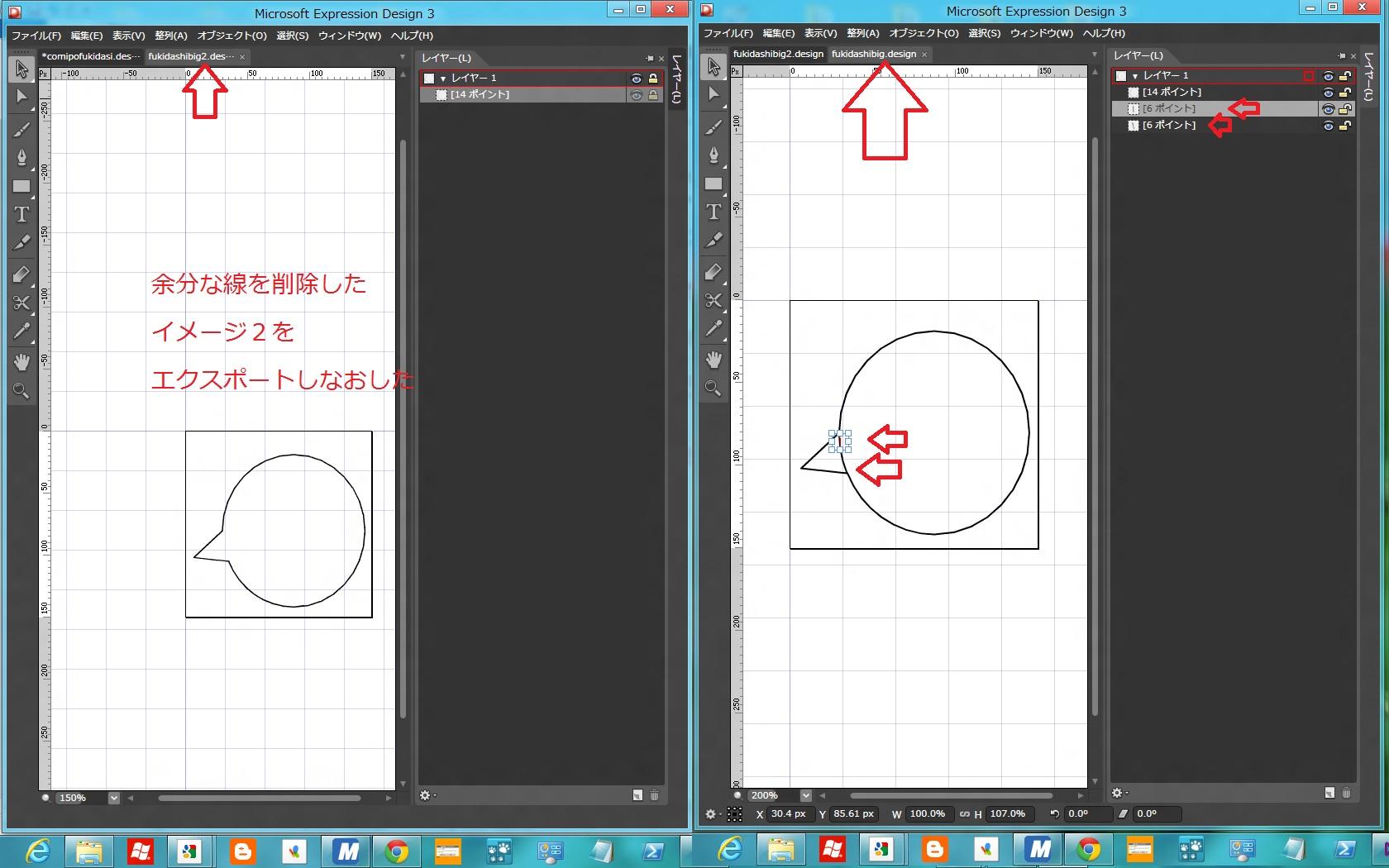Viewport: 1389px width, 868px height.
Task: Close the fukidashibig.design tab in right window
Action: coord(924,55)
